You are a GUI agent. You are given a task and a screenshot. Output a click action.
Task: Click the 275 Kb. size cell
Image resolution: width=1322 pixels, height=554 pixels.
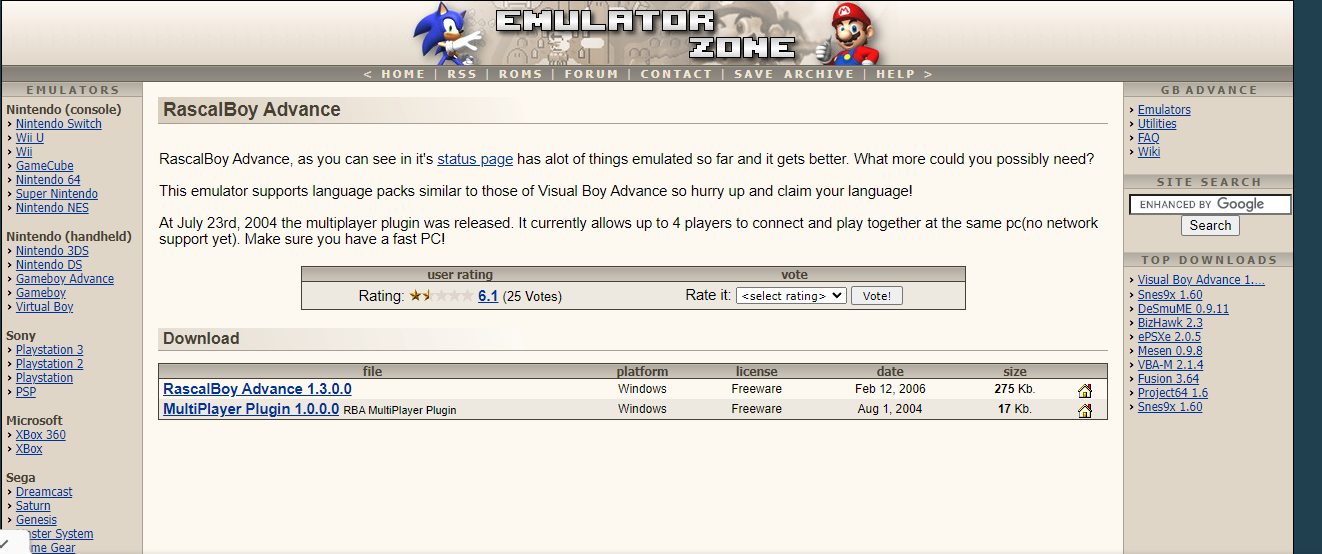click(1014, 389)
